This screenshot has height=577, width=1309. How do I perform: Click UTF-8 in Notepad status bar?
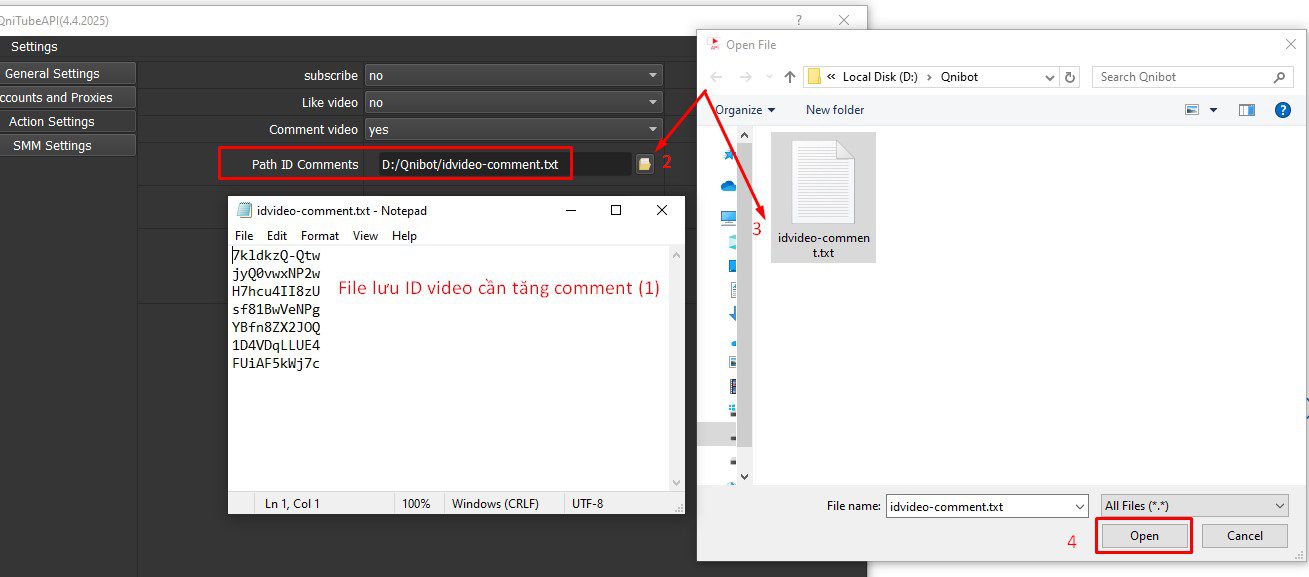click(x=587, y=504)
